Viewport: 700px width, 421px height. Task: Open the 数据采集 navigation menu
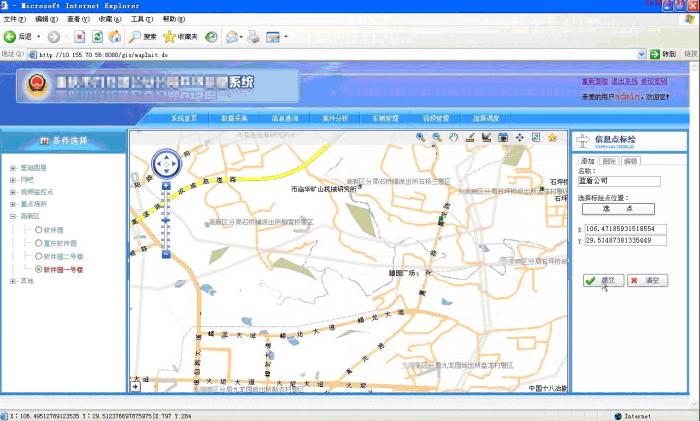[x=235, y=118]
